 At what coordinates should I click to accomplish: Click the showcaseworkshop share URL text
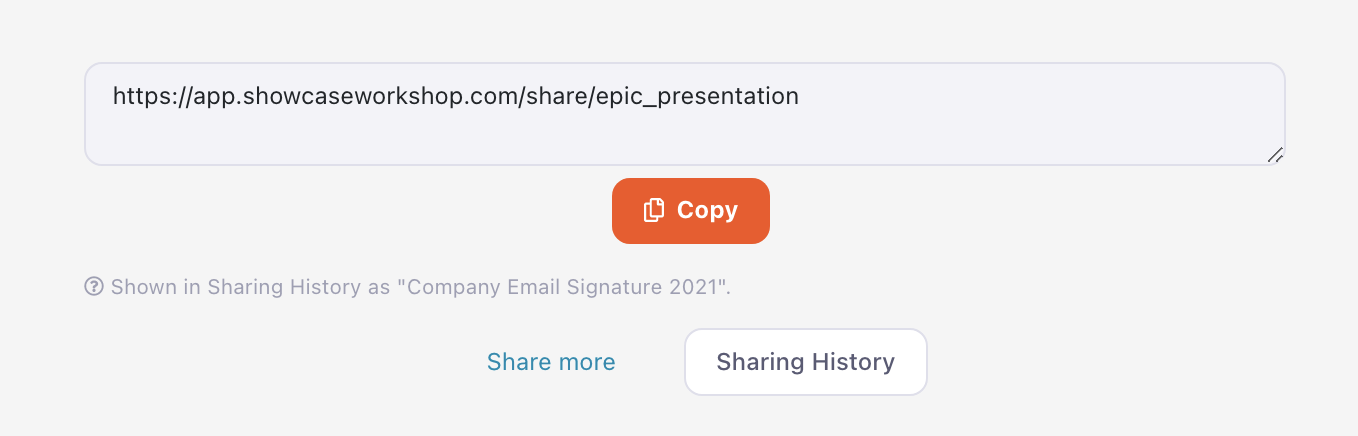(x=455, y=96)
